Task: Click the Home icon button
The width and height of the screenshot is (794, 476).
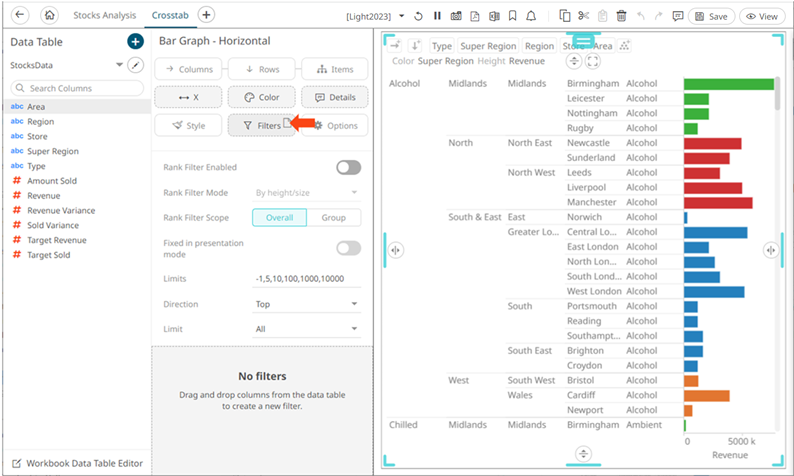Action: pos(50,16)
